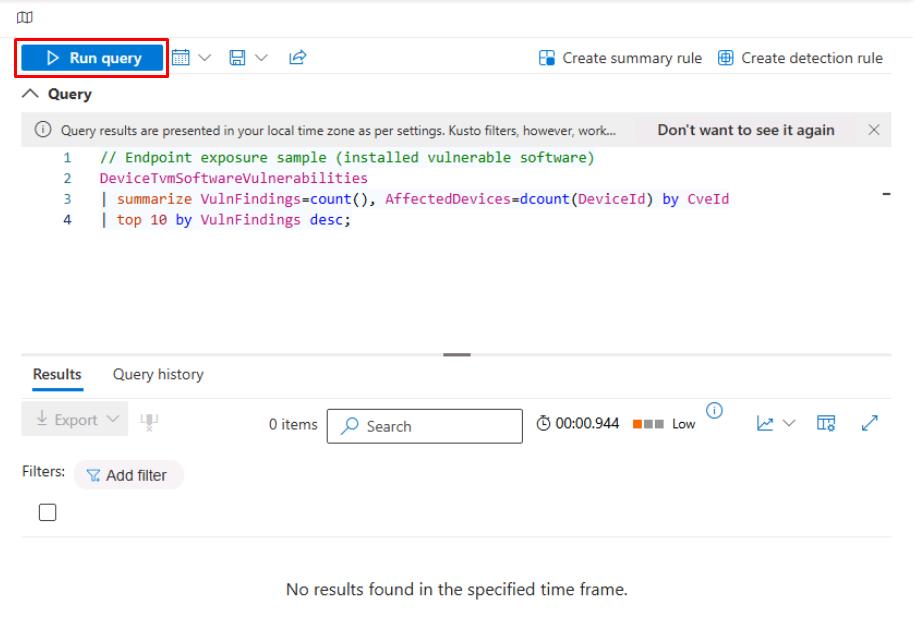This screenshot has width=915, height=636.
Task: Open the save query dropdown
Action: point(247,58)
